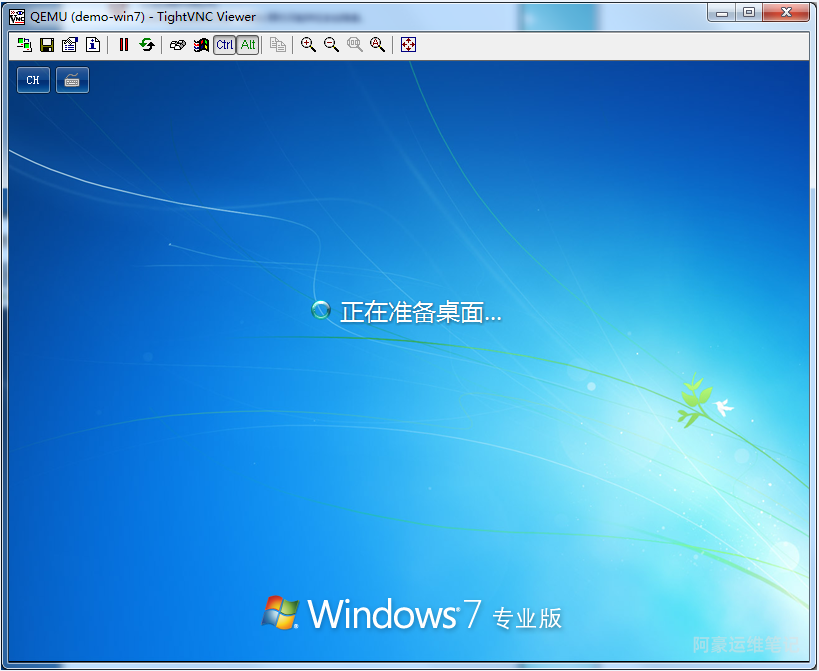Show the connection info

tap(93, 45)
